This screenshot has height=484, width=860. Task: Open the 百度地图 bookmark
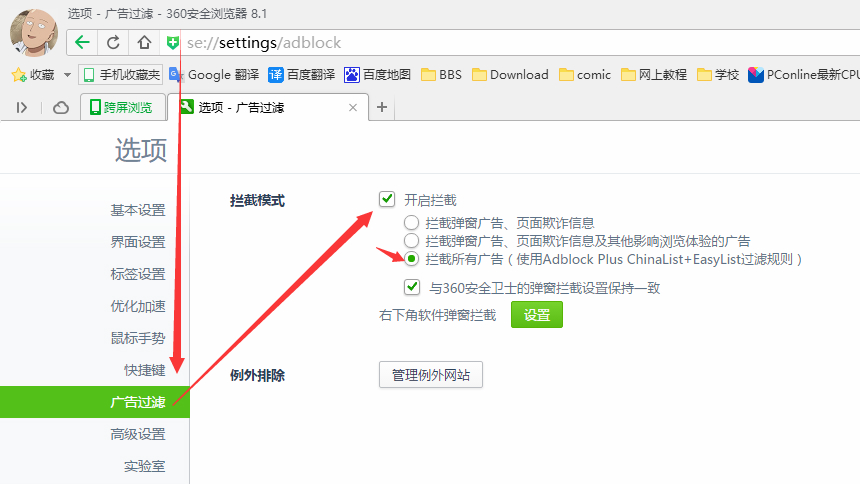coord(377,75)
